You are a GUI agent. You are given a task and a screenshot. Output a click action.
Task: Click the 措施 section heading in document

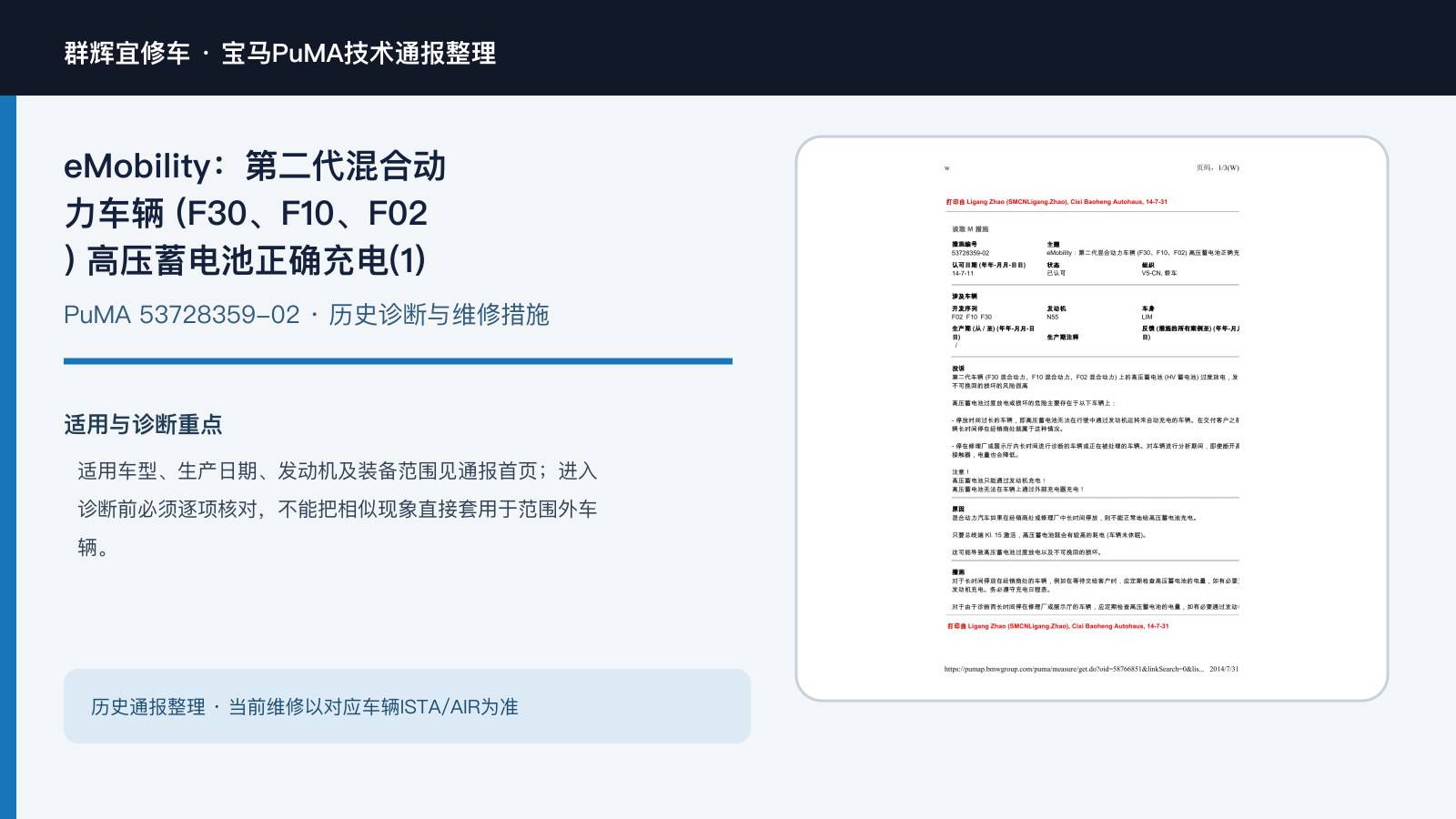point(958,572)
